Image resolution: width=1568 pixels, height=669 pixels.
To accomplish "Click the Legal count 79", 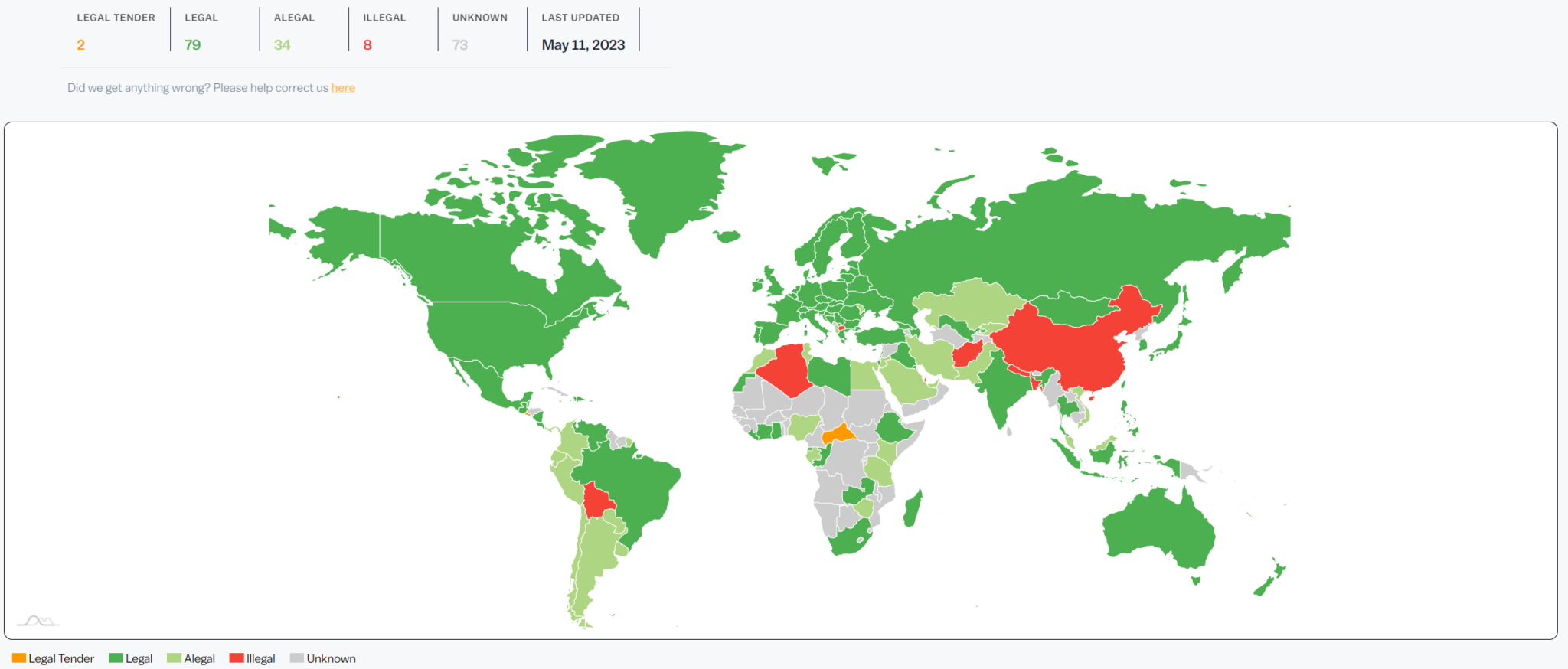I will pos(193,45).
